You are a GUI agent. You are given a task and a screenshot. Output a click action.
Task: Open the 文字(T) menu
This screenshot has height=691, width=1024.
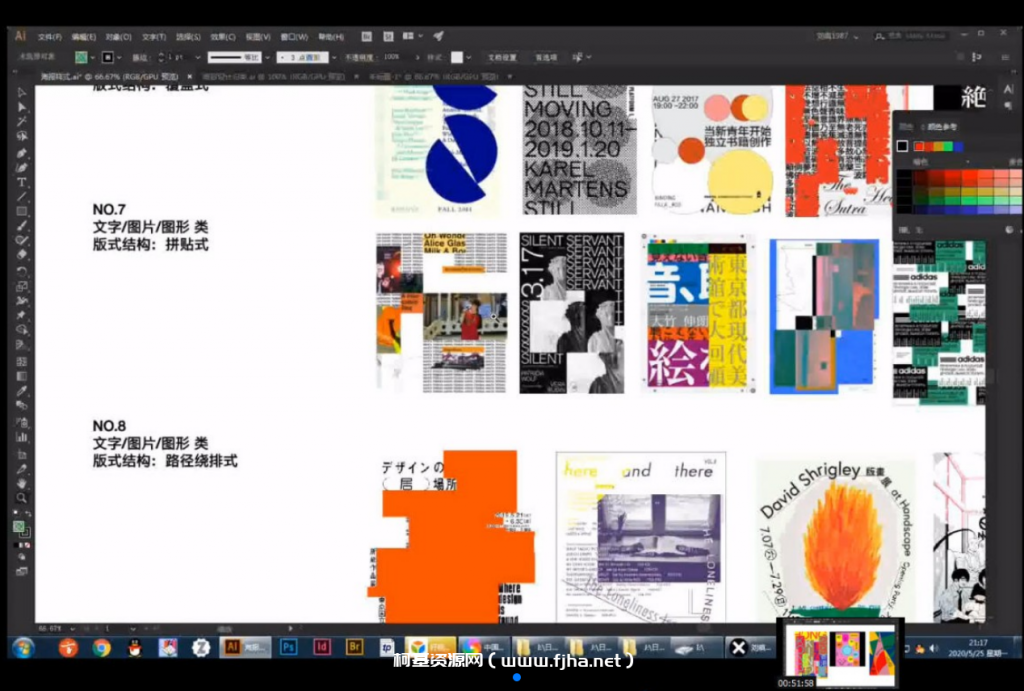click(x=154, y=37)
